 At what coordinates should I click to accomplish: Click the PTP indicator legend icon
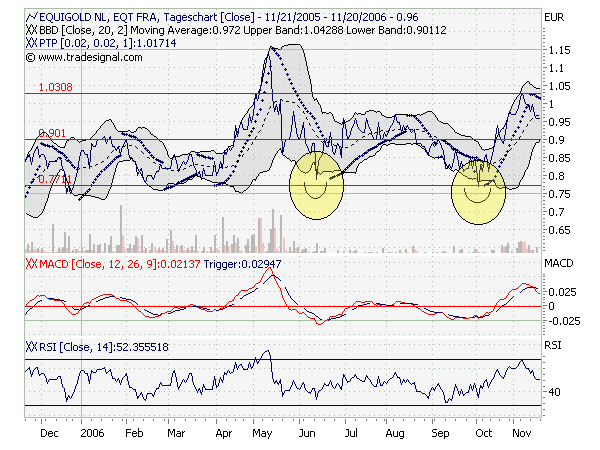coord(30,44)
